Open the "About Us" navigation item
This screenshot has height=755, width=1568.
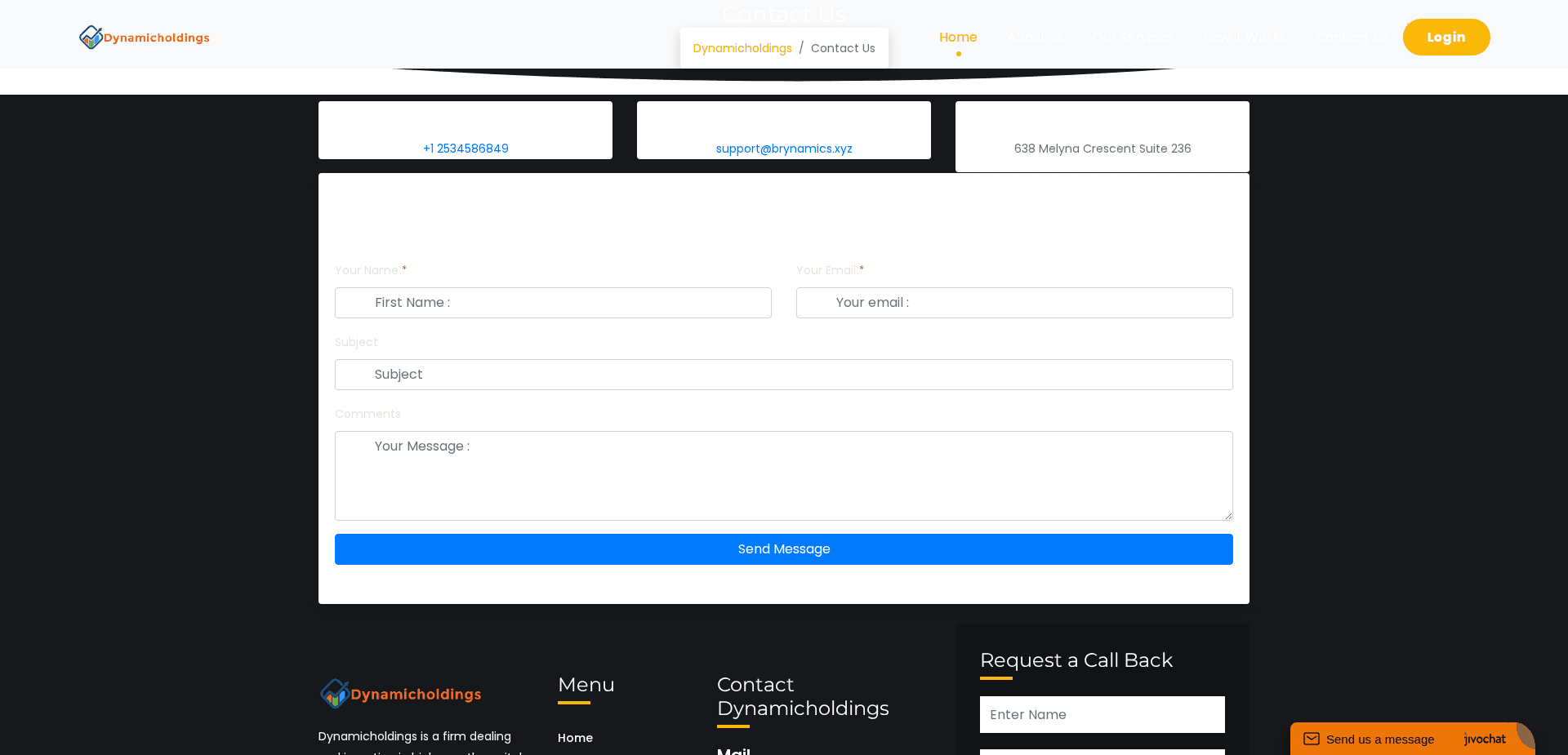click(x=1036, y=37)
